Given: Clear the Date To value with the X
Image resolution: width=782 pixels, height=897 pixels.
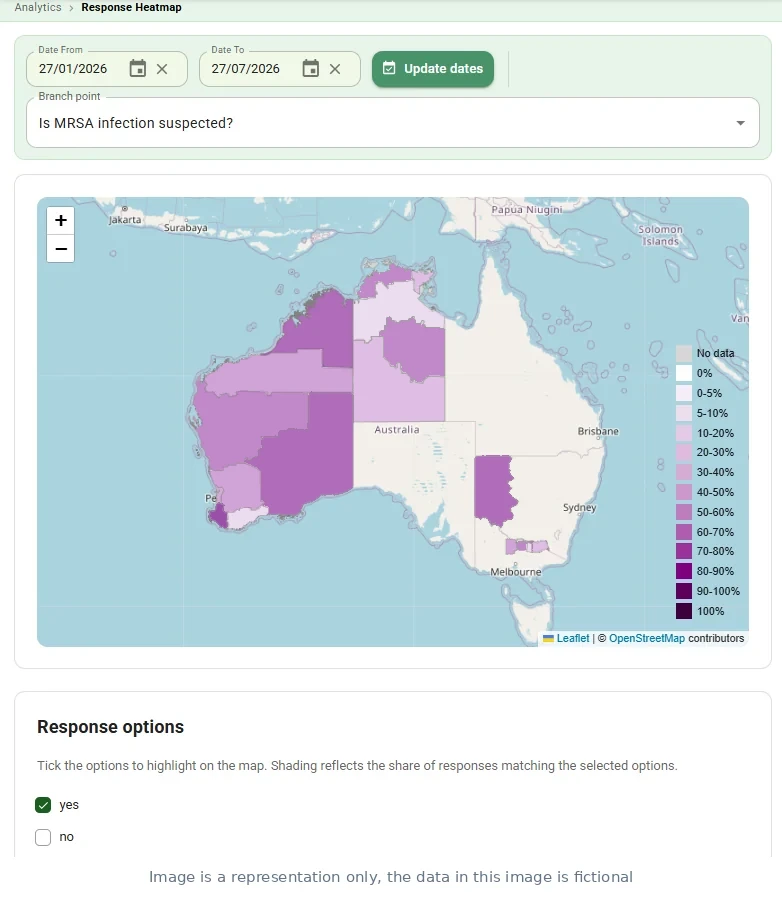Looking at the screenshot, I should pyautogui.click(x=335, y=69).
